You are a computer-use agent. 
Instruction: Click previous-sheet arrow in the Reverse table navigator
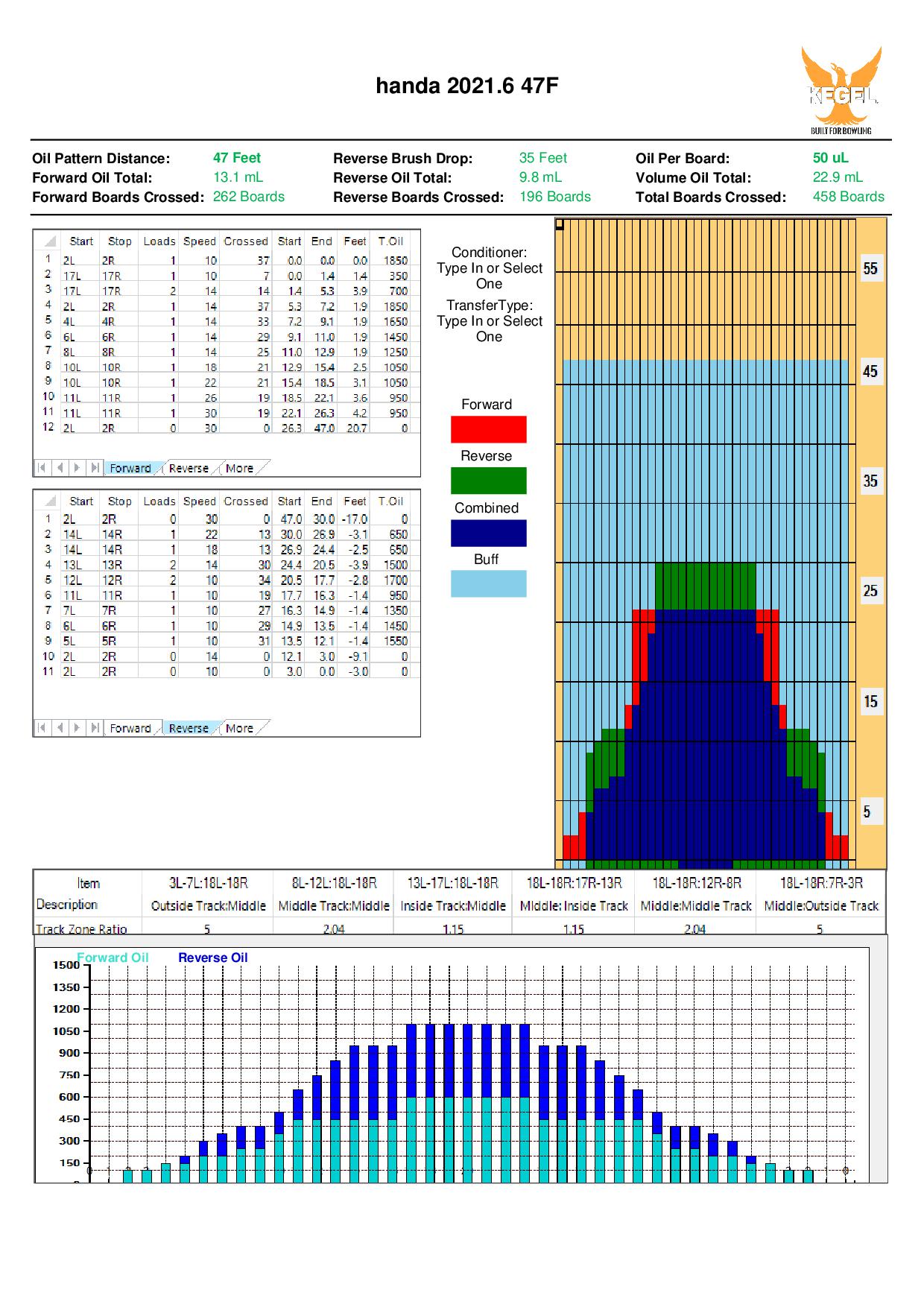pyautogui.click(x=60, y=728)
